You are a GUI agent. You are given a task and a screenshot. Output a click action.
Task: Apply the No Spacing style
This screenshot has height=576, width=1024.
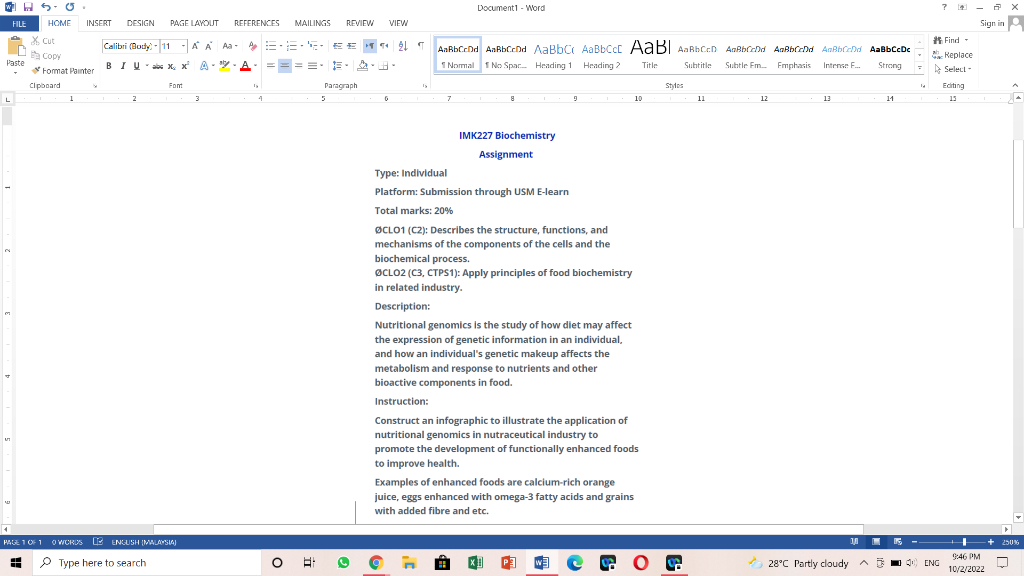tap(505, 55)
